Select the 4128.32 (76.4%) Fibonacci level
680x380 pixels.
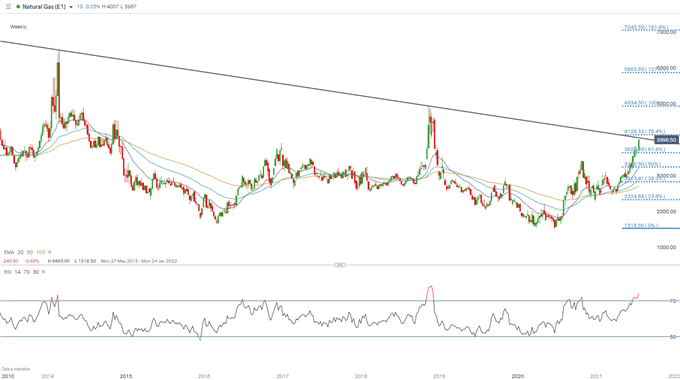644,131
